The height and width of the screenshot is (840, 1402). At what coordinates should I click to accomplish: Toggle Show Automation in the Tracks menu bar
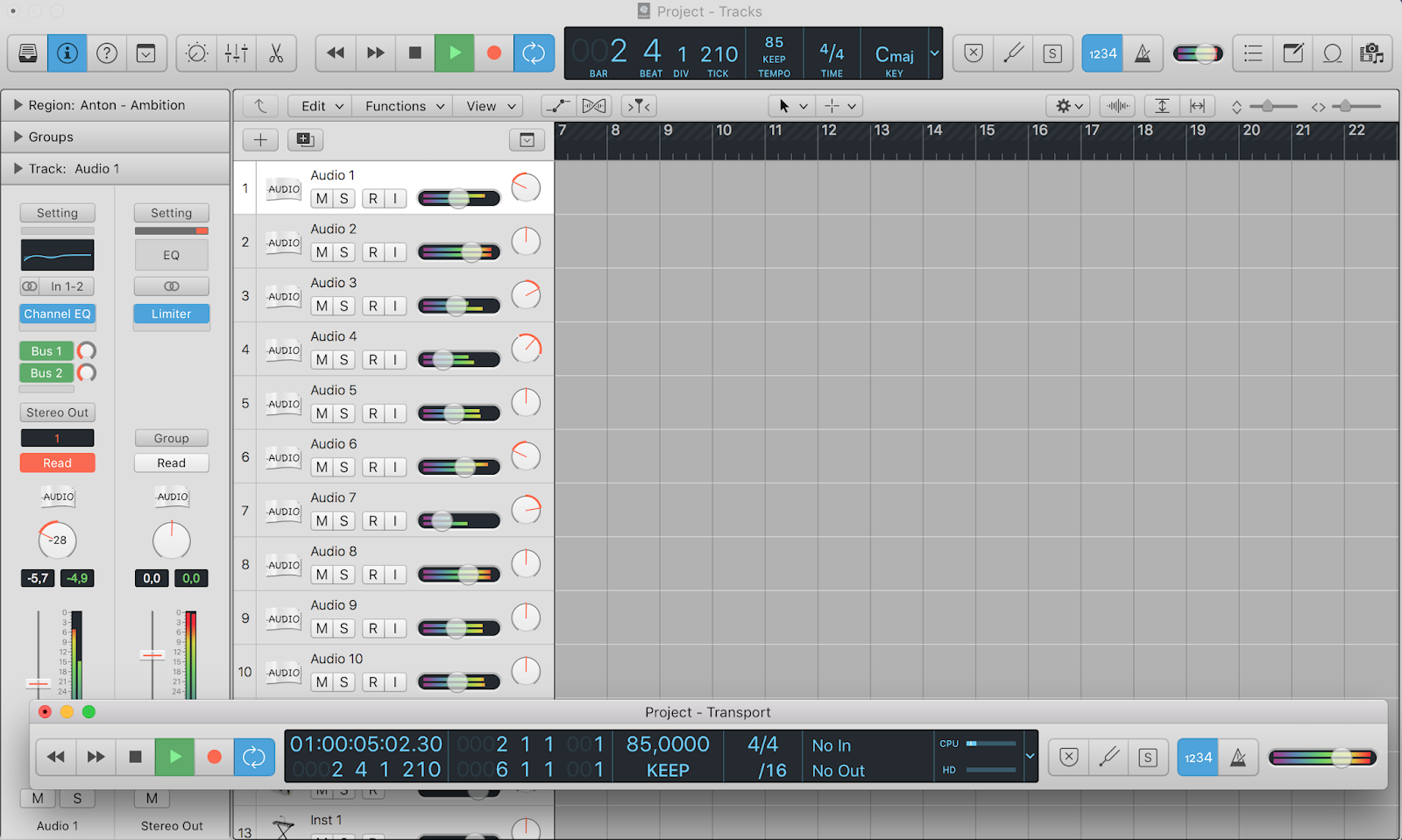[x=557, y=106]
